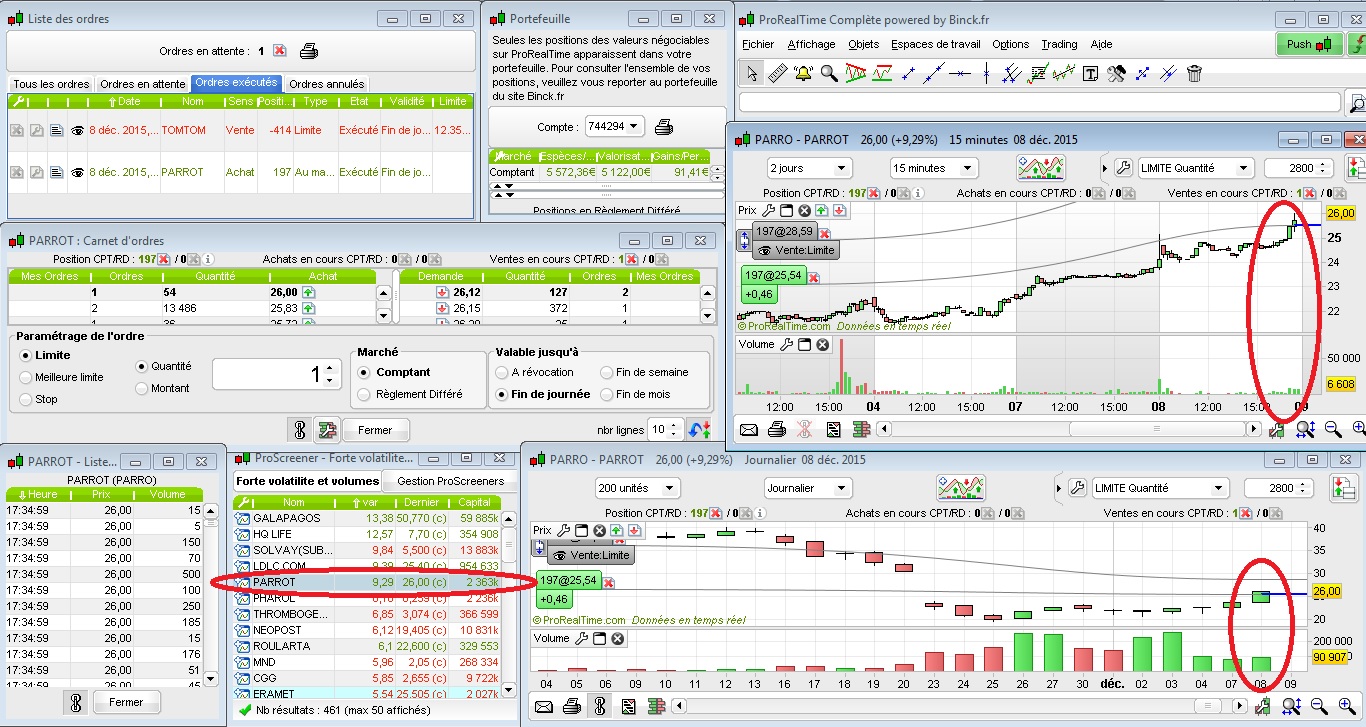Open LIMITE Quantité dropdown in Journalier chart
Image resolution: width=1366 pixels, height=727 pixels.
coord(1160,488)
